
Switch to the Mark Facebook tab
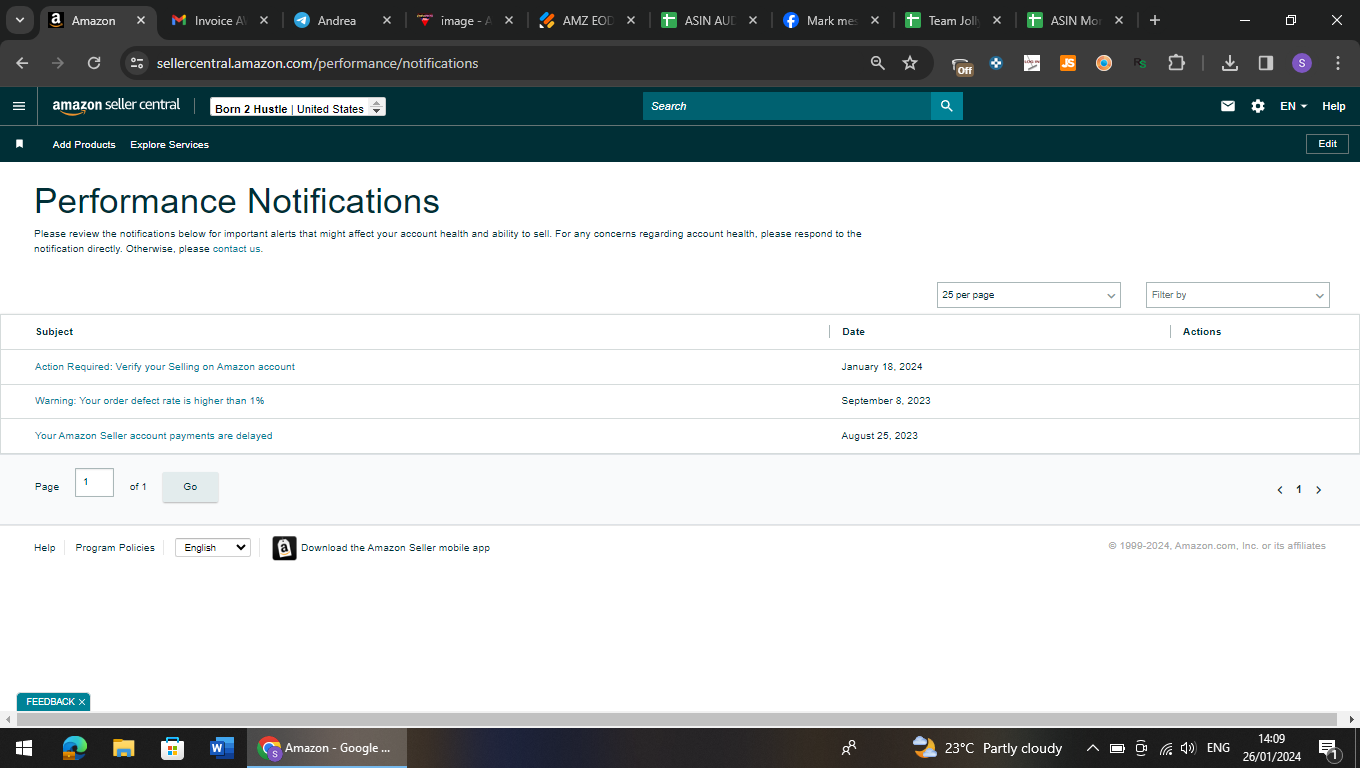click(x=832, y=21)
